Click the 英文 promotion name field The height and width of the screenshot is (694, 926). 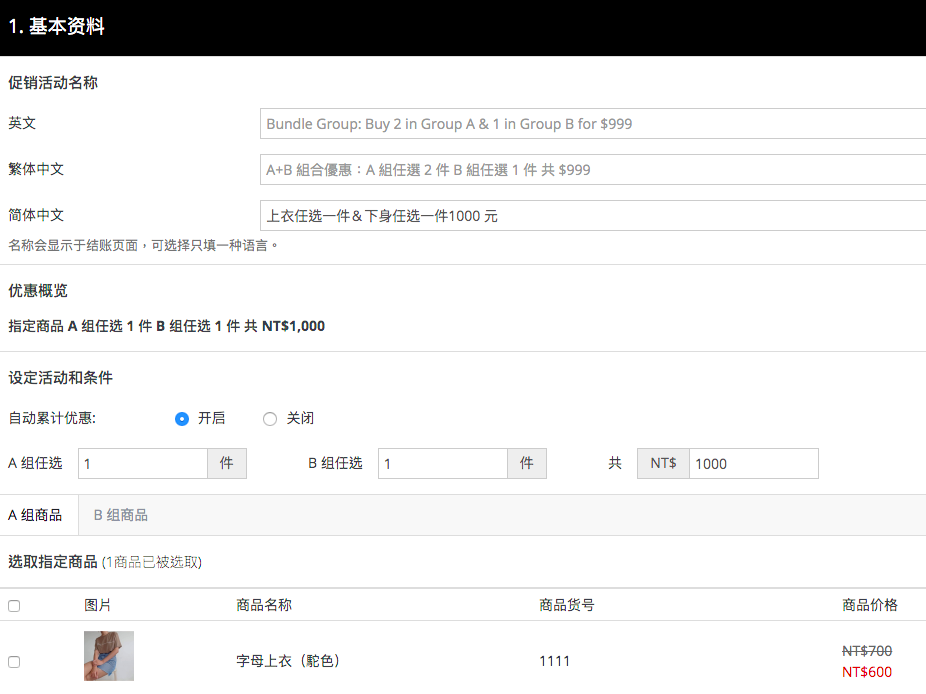click(x=593, y=123)
